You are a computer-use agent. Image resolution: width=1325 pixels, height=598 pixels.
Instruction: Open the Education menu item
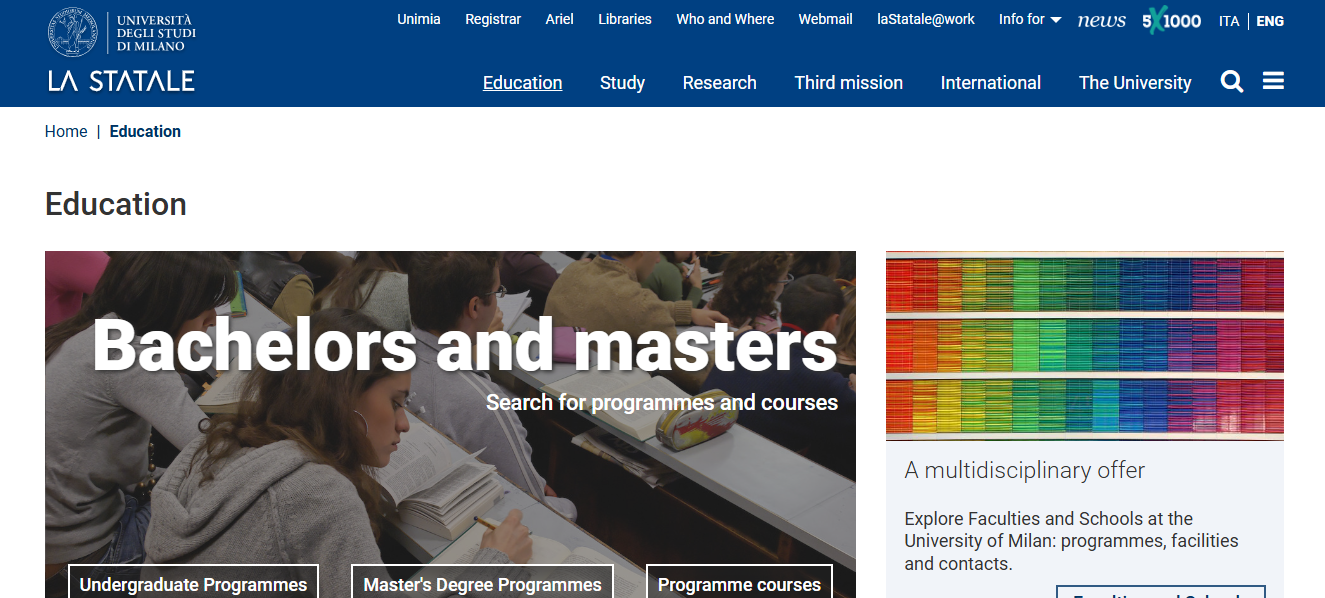pyautogui.click(x=522, y=83)
